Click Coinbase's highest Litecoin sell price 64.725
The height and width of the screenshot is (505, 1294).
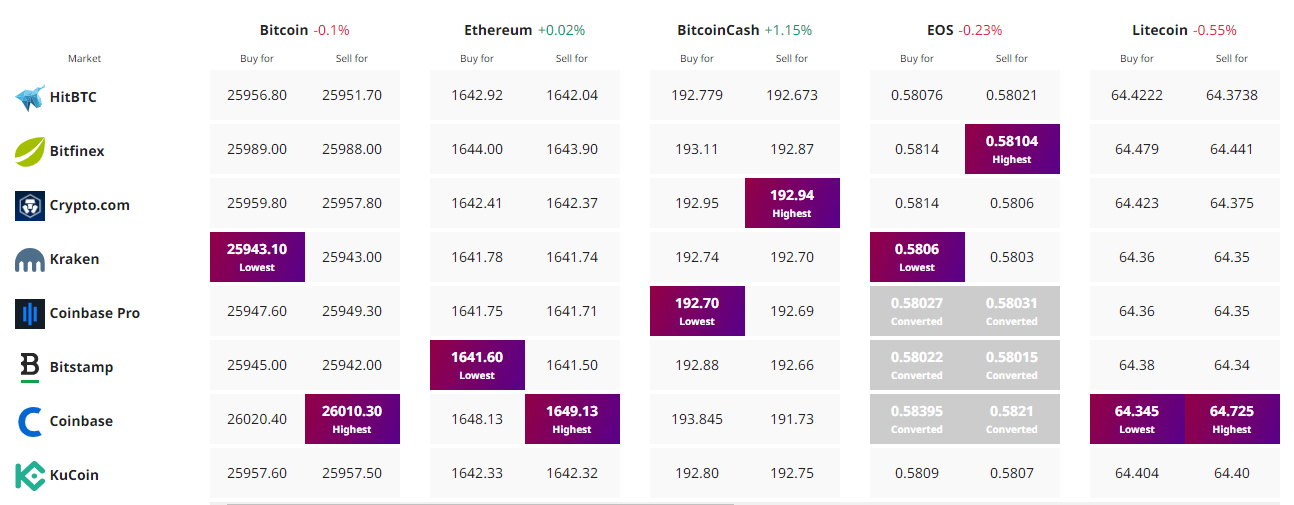click(1232, 419)
